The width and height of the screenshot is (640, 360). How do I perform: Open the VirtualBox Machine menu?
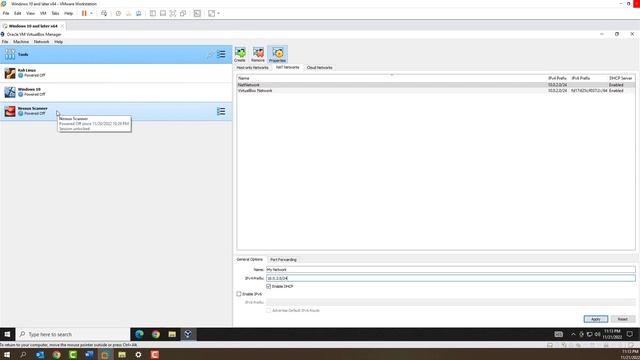click(21, 42)
